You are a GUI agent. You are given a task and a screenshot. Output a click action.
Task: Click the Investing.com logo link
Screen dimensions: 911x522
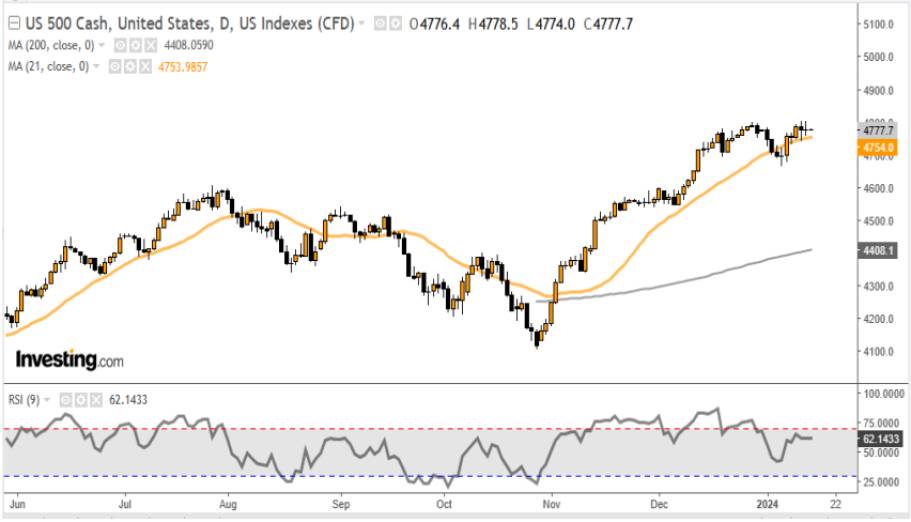(x=69, y=359)
